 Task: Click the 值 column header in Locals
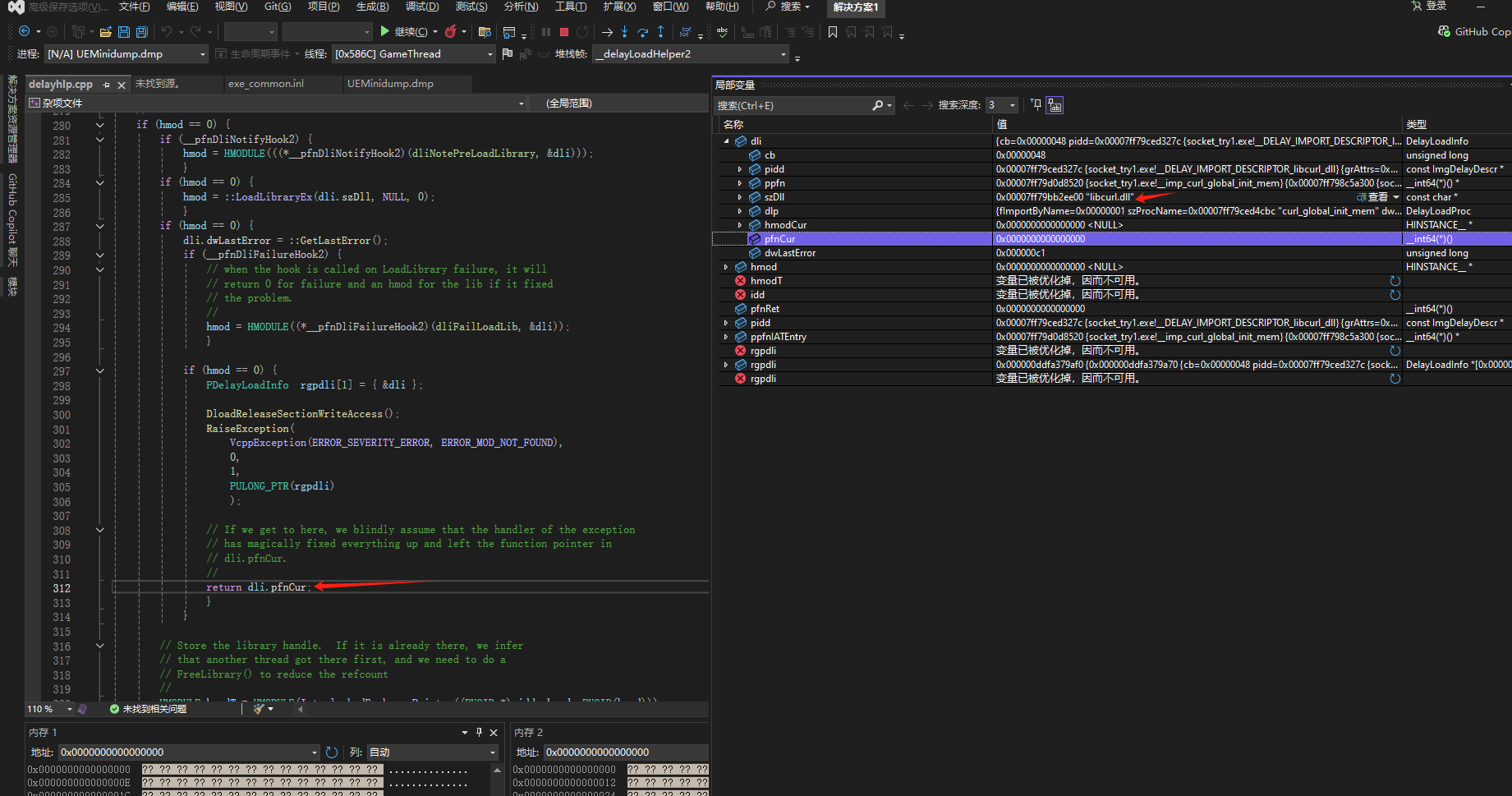pyautogui.click(x=1197, y=125)
